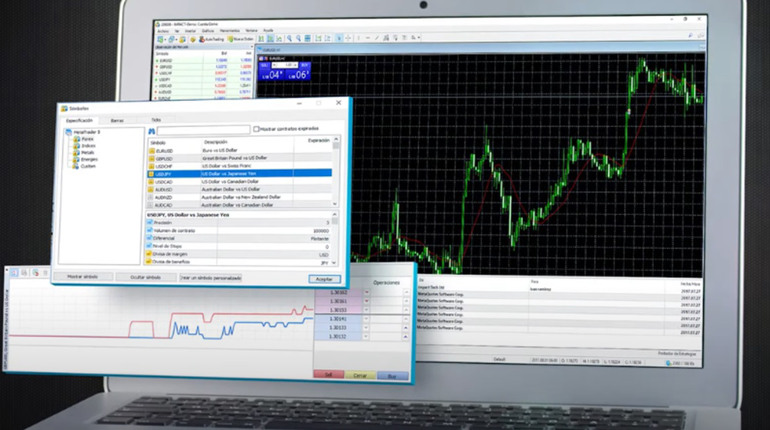The width and height of the screenshot is (770, 430).
Task: Open dropdown arrow after the arrows tool icon
Action: click(419, 38)
